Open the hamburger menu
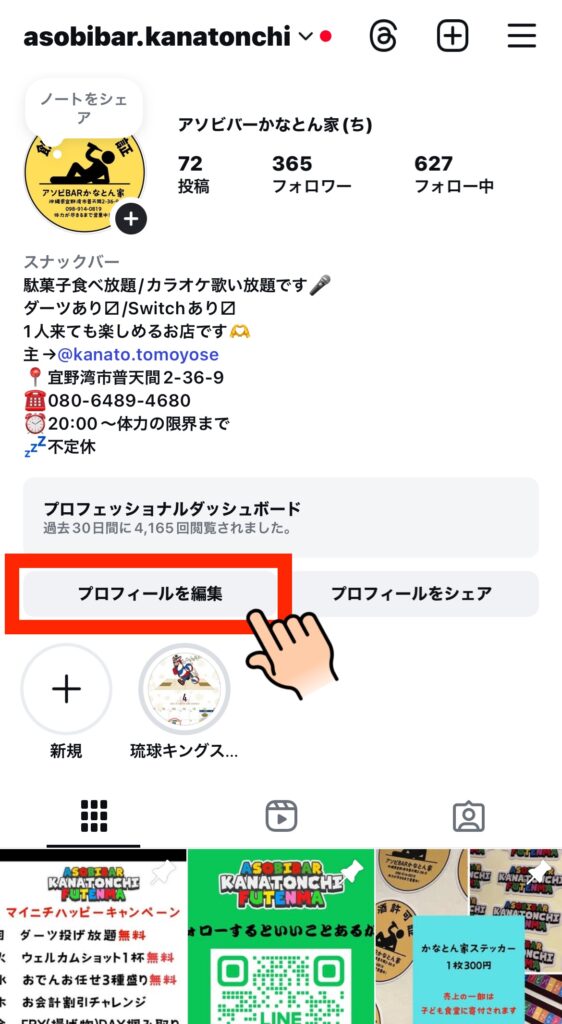562x1024 pixels. (x=522, y=36)
